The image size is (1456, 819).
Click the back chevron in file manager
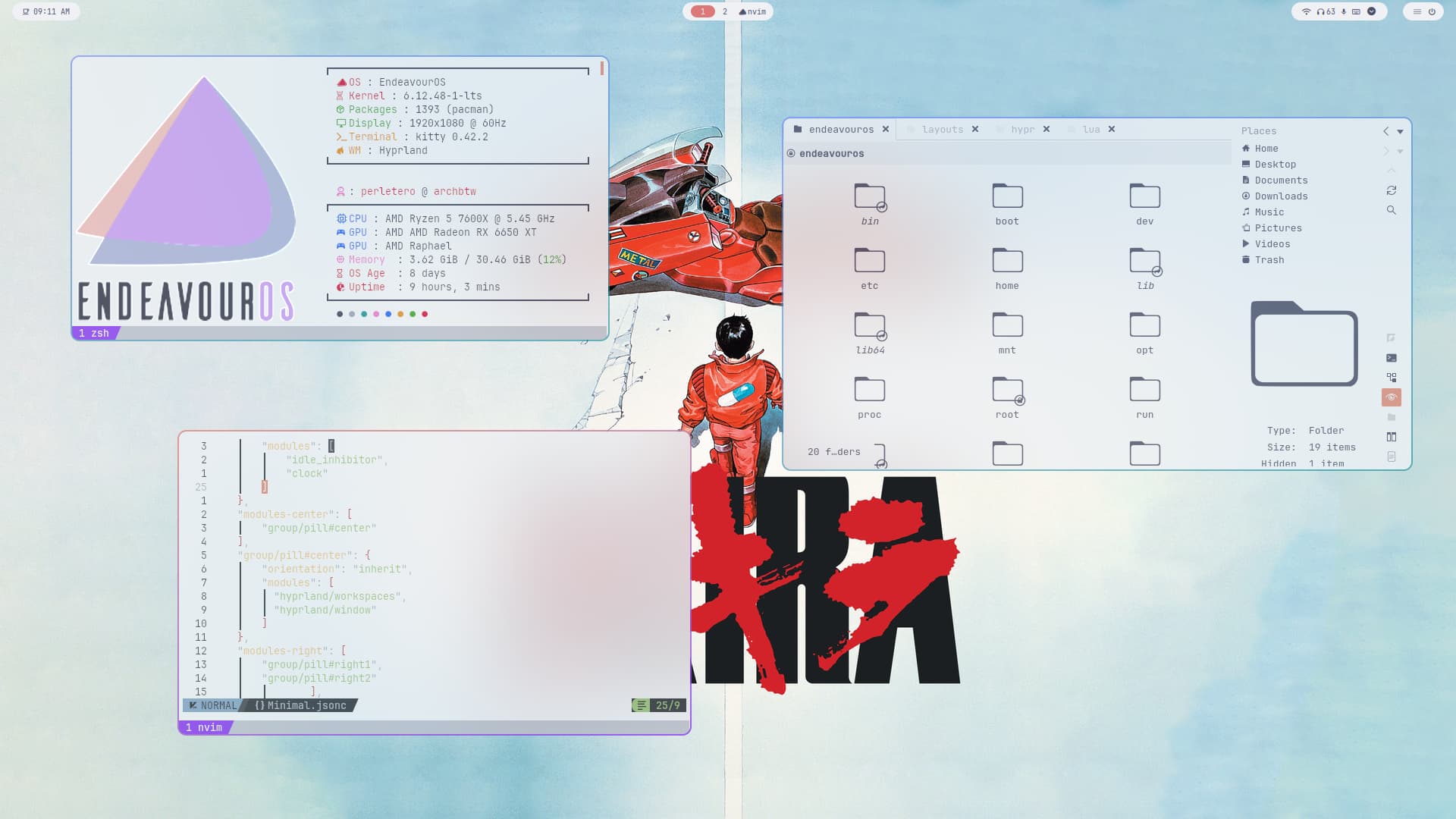pos(1385,131)
